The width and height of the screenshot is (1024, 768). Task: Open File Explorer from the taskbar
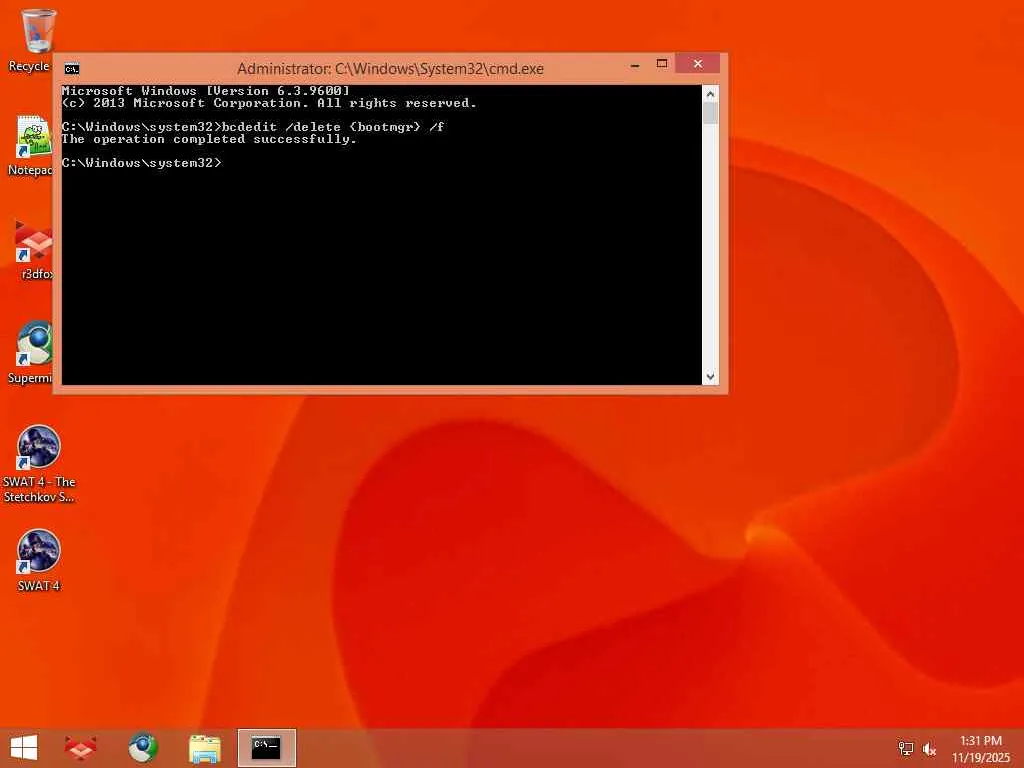tap(204, 748)
